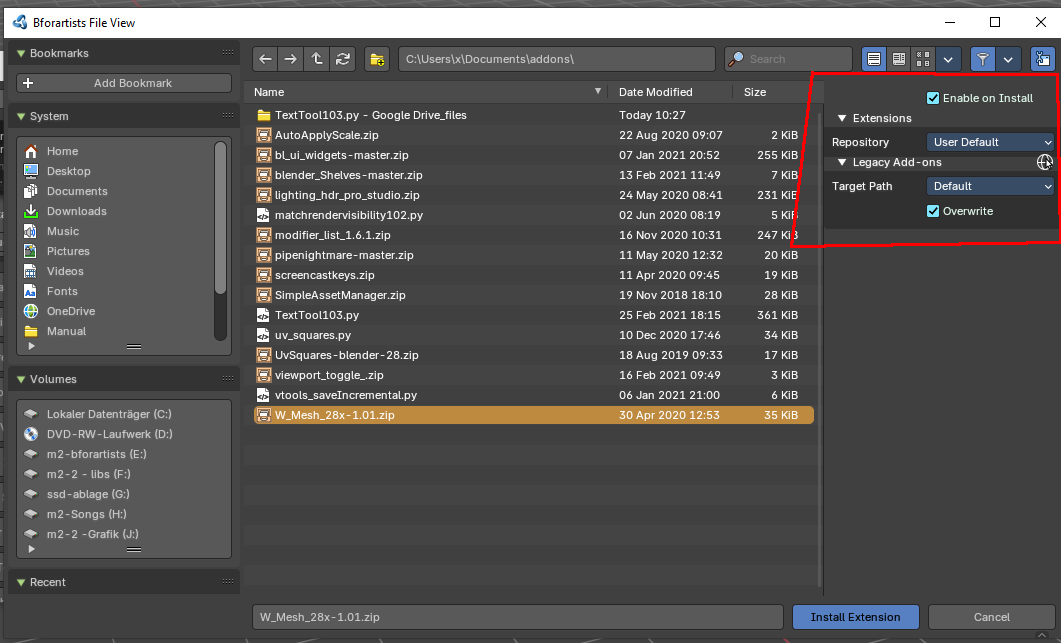Open the Videos system folder
This screenshot has height=643, width=1061.
65,271
